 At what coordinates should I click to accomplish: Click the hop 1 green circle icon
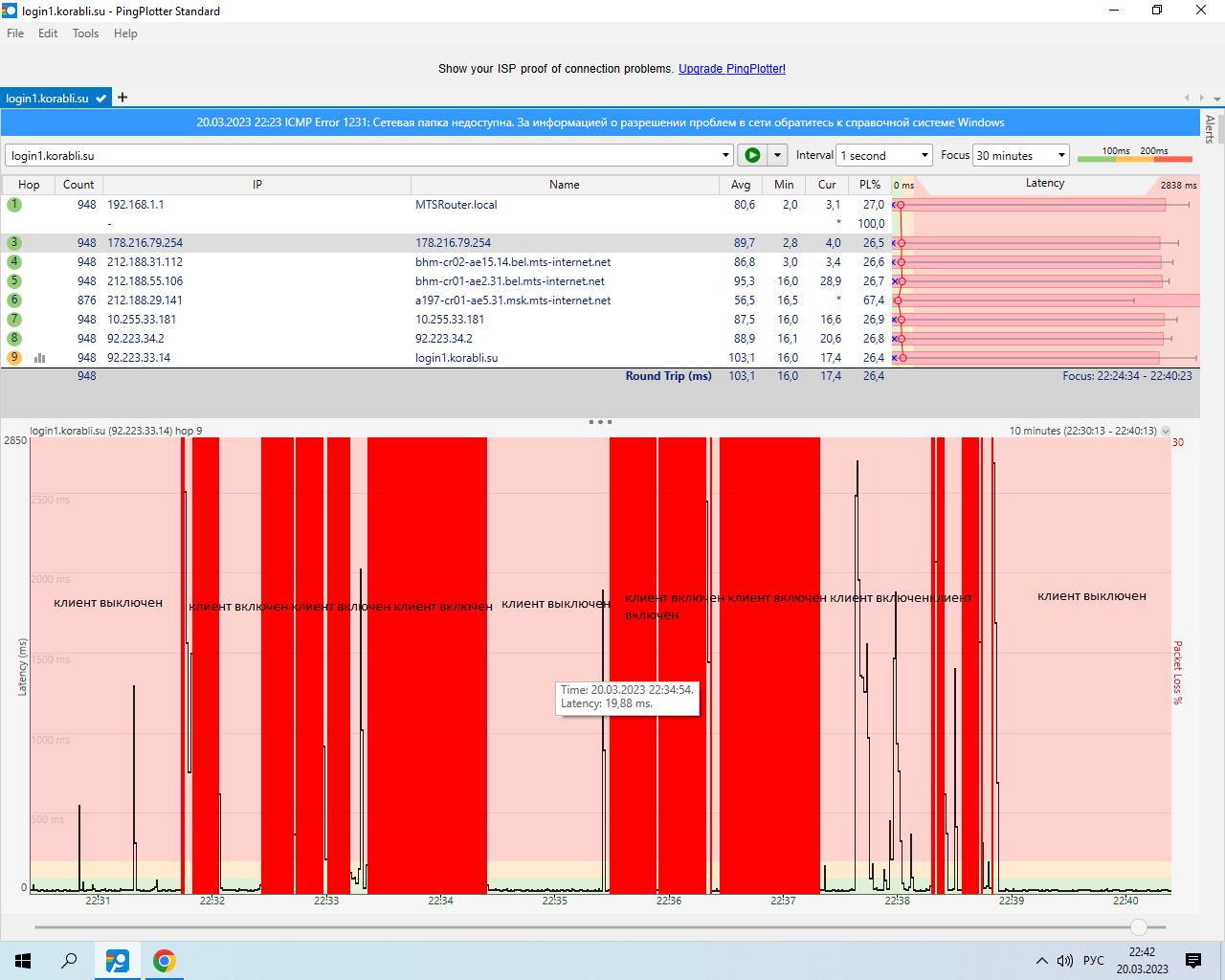click(13, 204)
